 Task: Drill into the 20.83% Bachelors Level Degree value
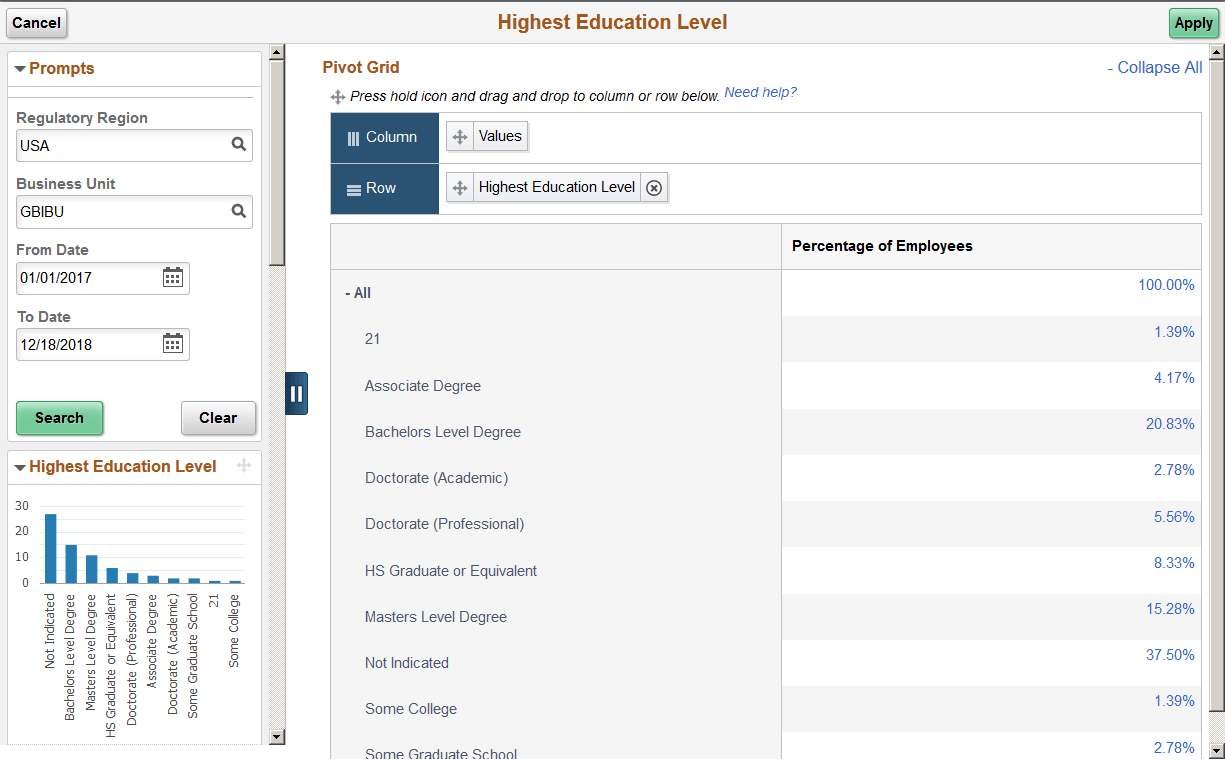pyautogui.click(x=1169, y=423)
